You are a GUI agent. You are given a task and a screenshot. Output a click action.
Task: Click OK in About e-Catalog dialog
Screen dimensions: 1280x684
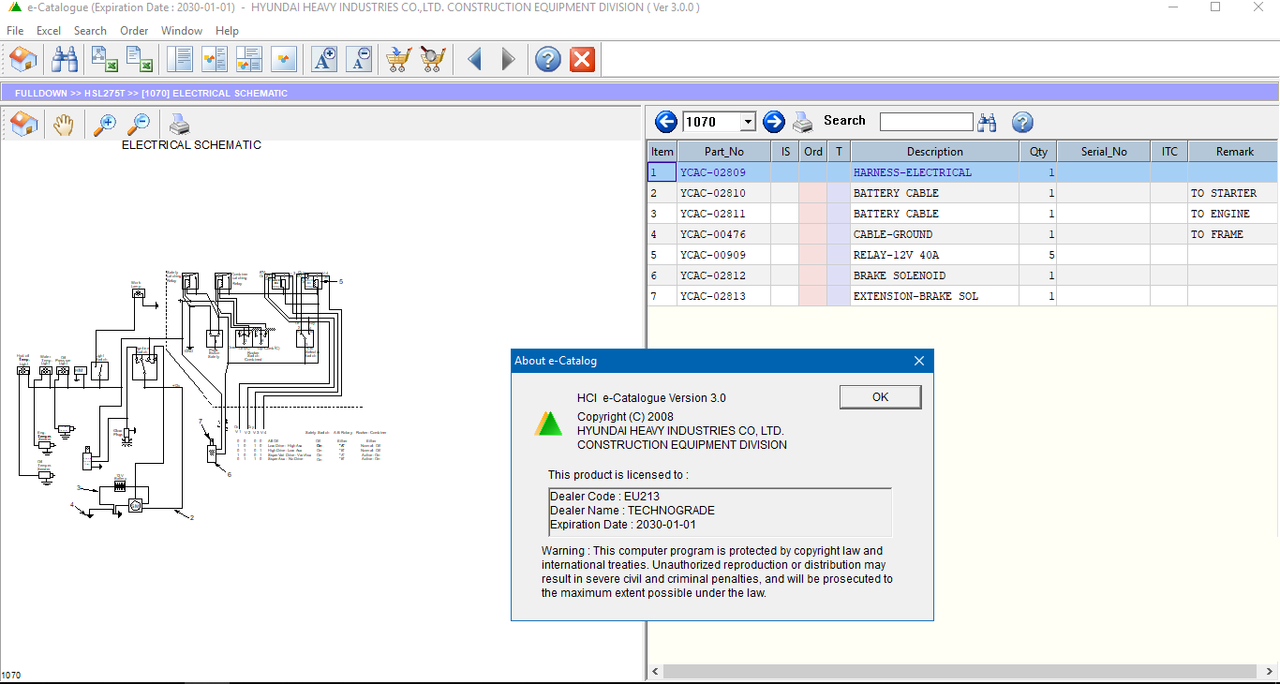point(880,397)
